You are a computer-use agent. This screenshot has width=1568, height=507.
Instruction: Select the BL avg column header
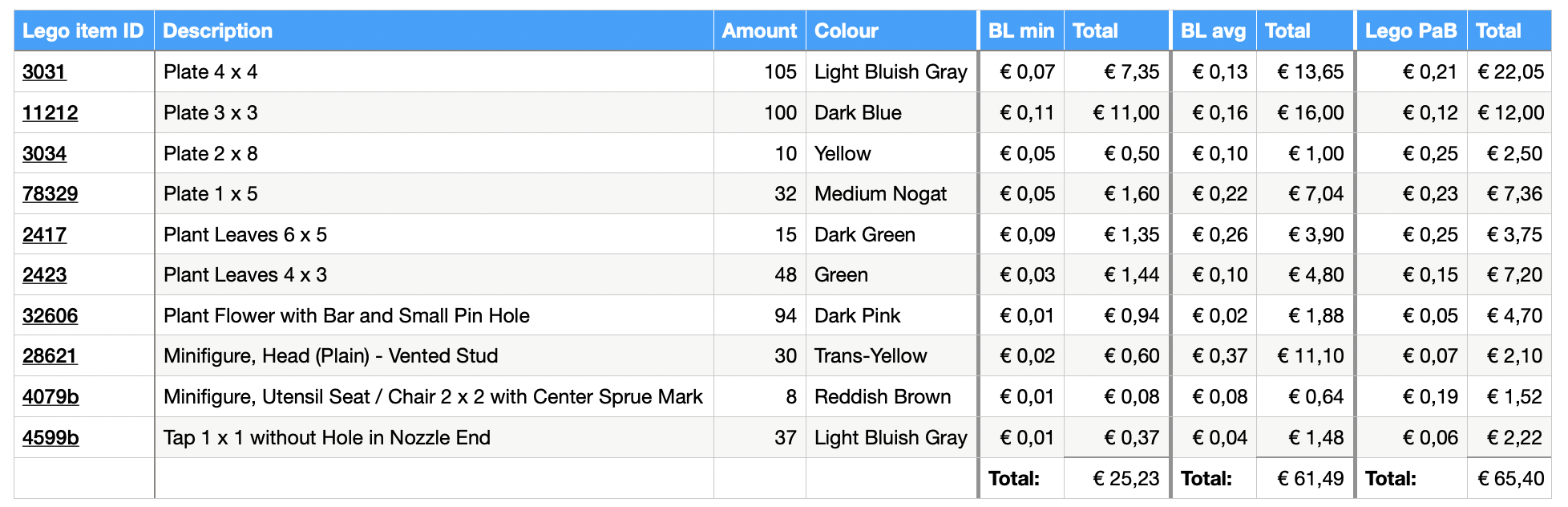1213,31
